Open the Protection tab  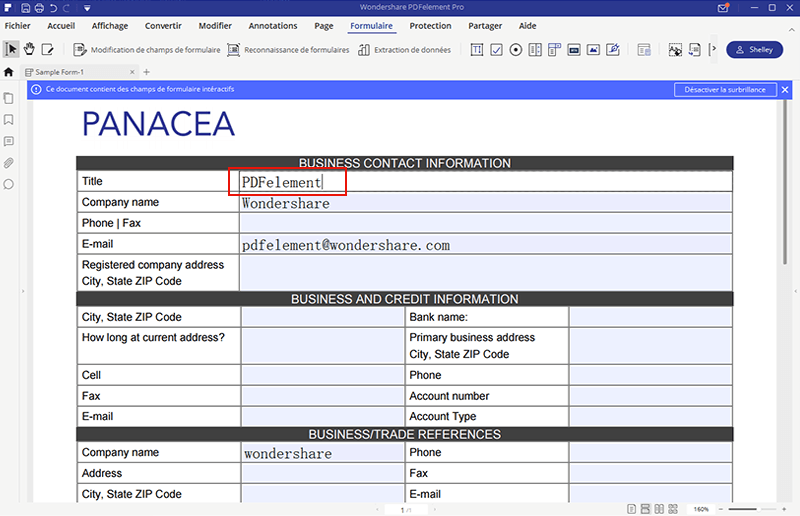pyautogui.click(x=430, y=26)
